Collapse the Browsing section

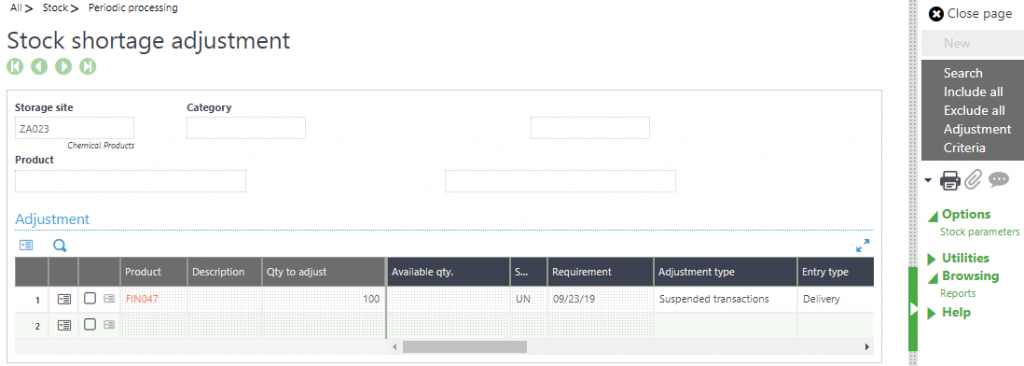pos(933,277)
